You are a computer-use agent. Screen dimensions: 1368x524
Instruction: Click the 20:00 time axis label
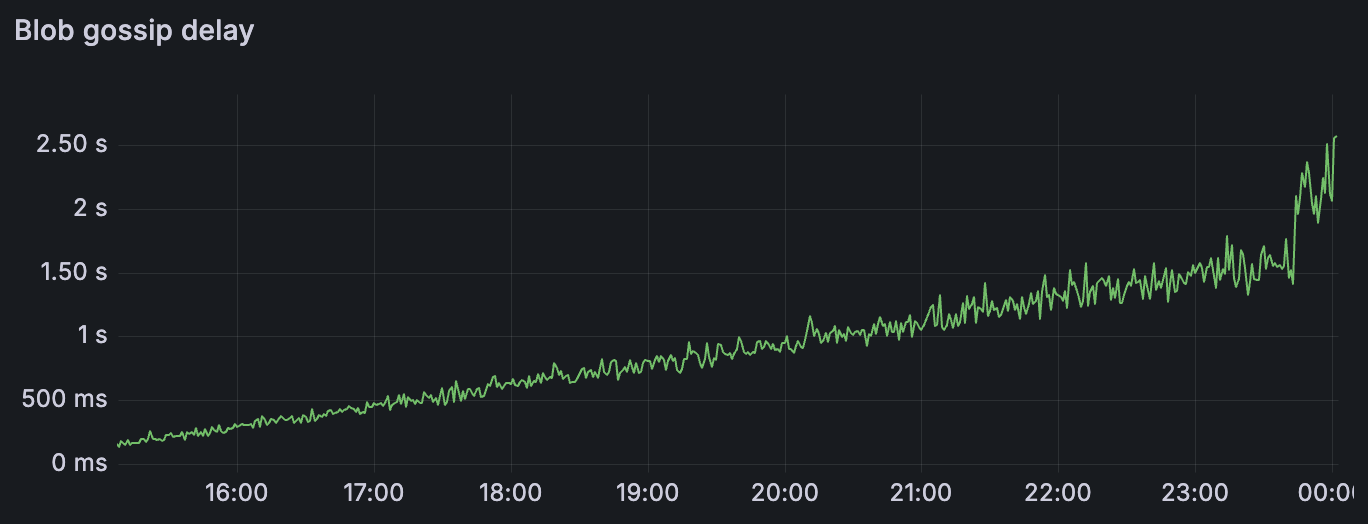784,493
